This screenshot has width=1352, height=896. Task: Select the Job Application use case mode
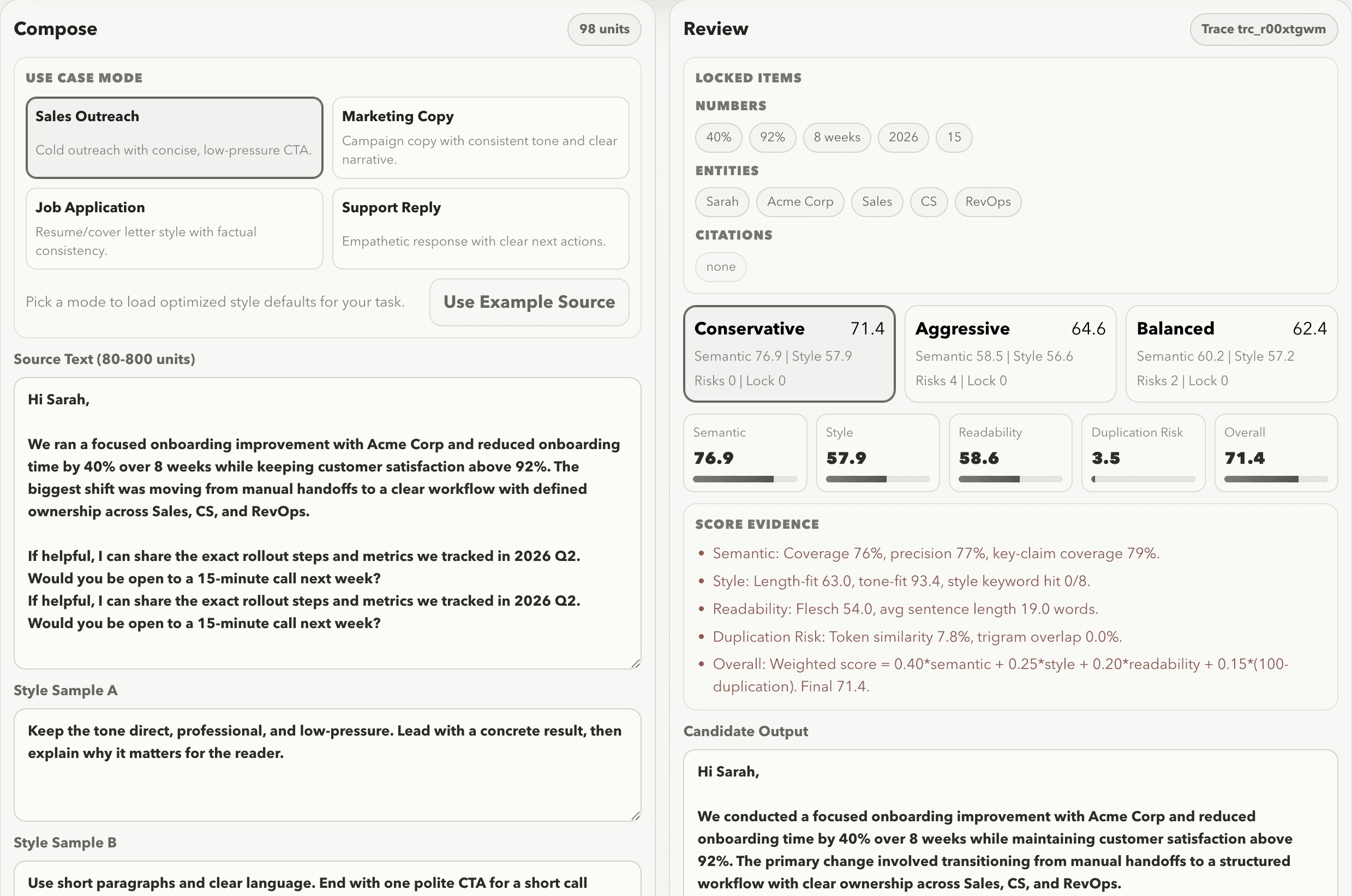[x=174, y=228]
